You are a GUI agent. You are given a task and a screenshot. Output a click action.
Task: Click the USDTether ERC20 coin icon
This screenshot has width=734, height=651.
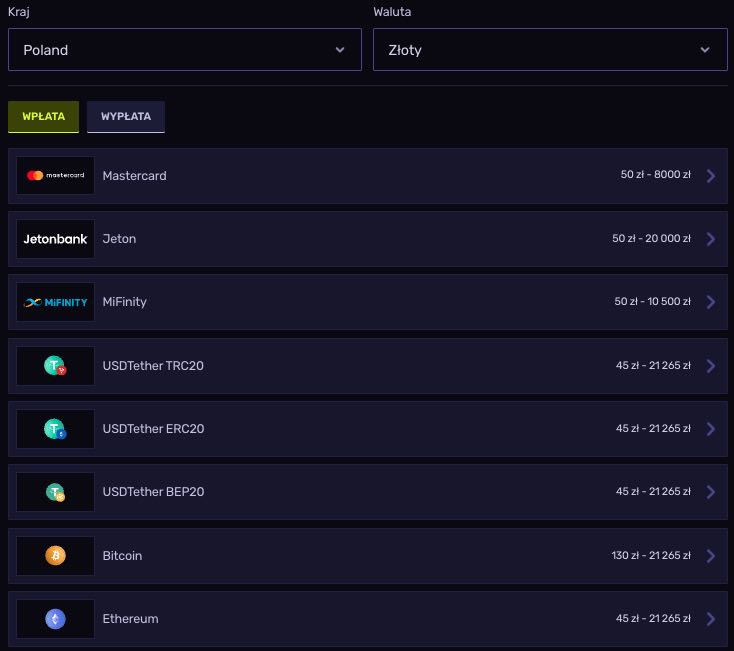pyautogui.click(x=55, y=429)
